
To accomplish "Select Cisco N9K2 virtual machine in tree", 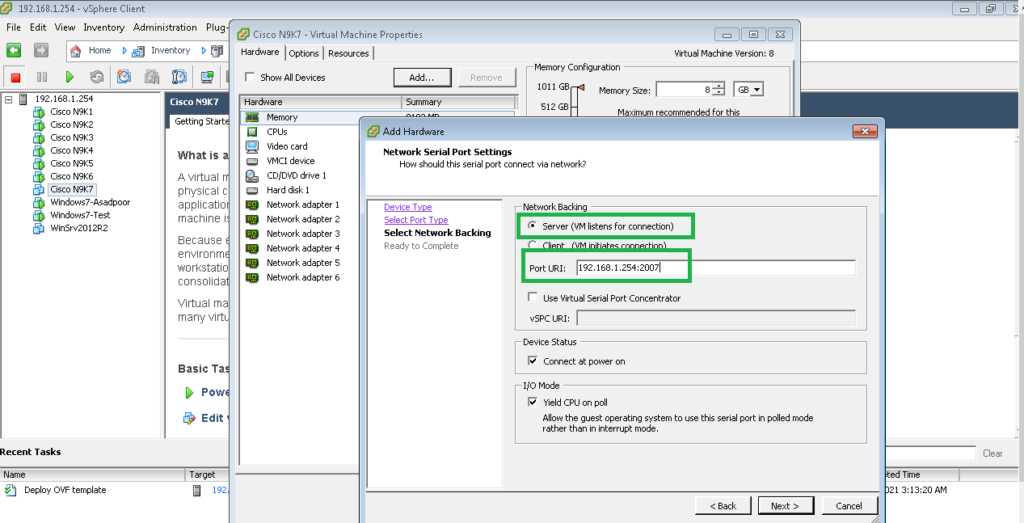I will click(71, 125).
